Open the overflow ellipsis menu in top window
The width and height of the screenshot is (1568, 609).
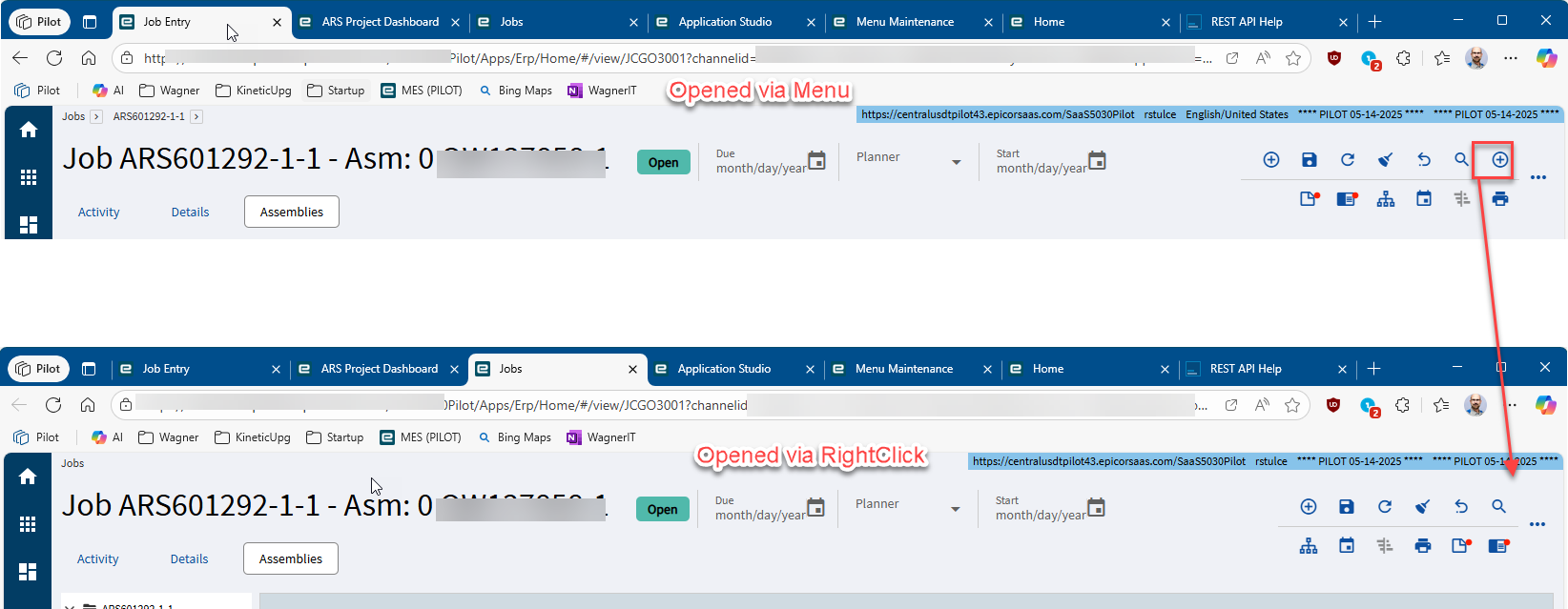click(1538, 177)
